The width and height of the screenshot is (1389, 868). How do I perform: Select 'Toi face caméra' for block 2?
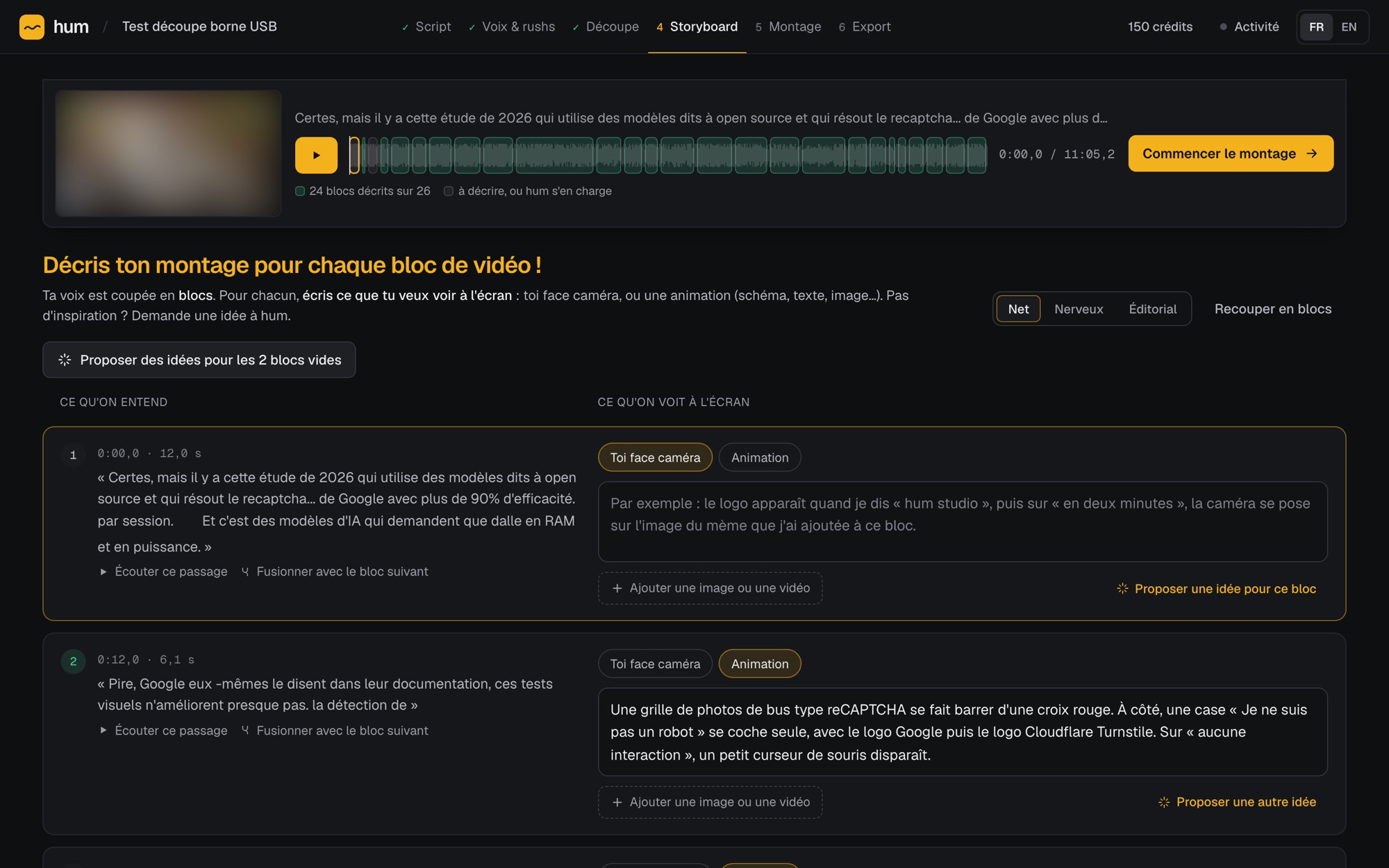click(655, 664)
